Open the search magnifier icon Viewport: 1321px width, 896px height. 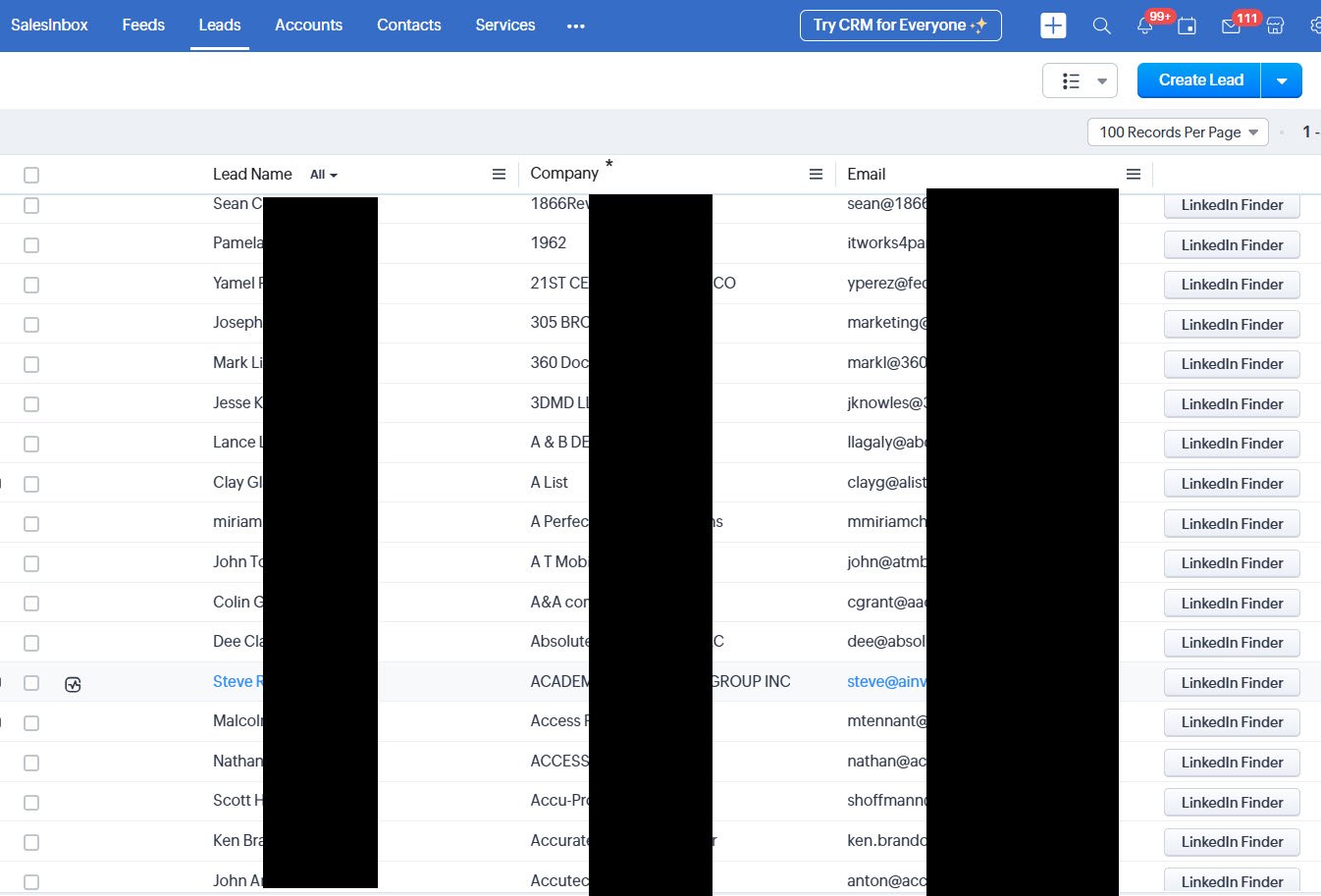point(1102,26)
